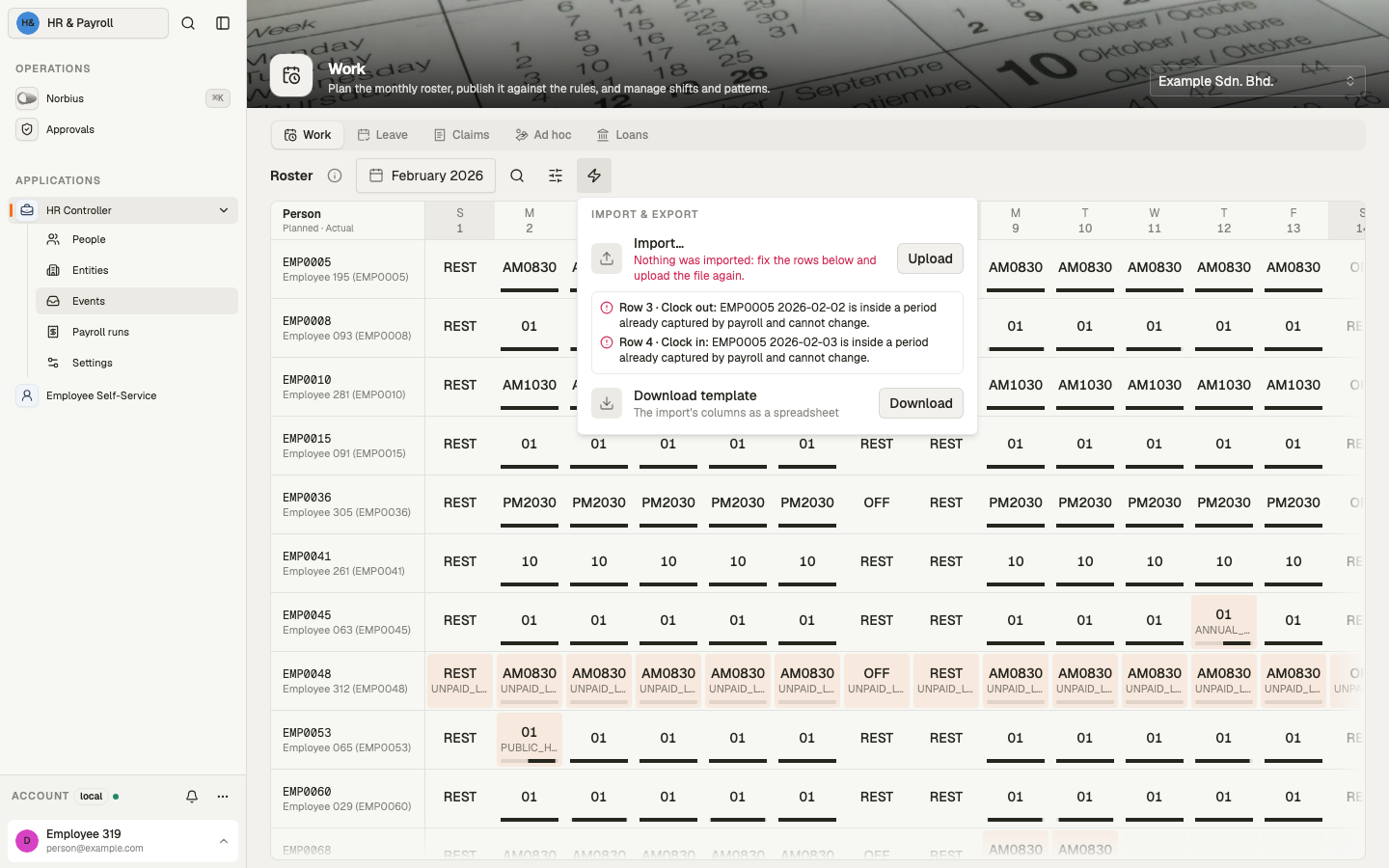This screenshot has width=1389, height=868.
Task: Open Employee Self-Service
Action: click(123, 395)
